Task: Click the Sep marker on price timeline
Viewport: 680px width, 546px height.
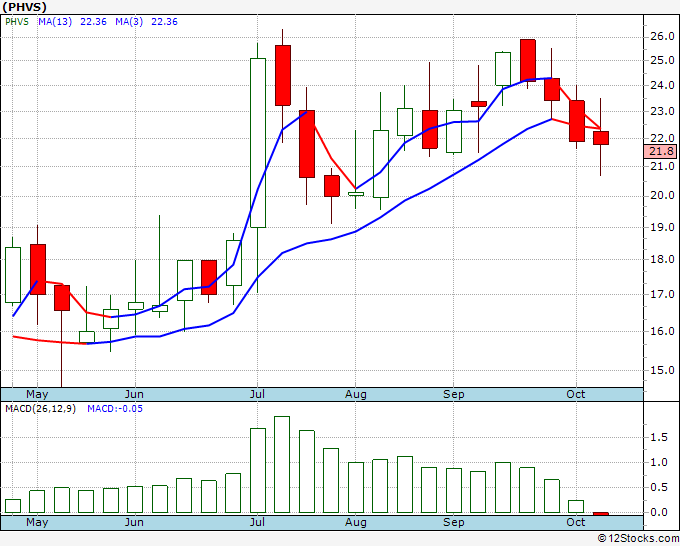Action: click(x=454, y=394)
